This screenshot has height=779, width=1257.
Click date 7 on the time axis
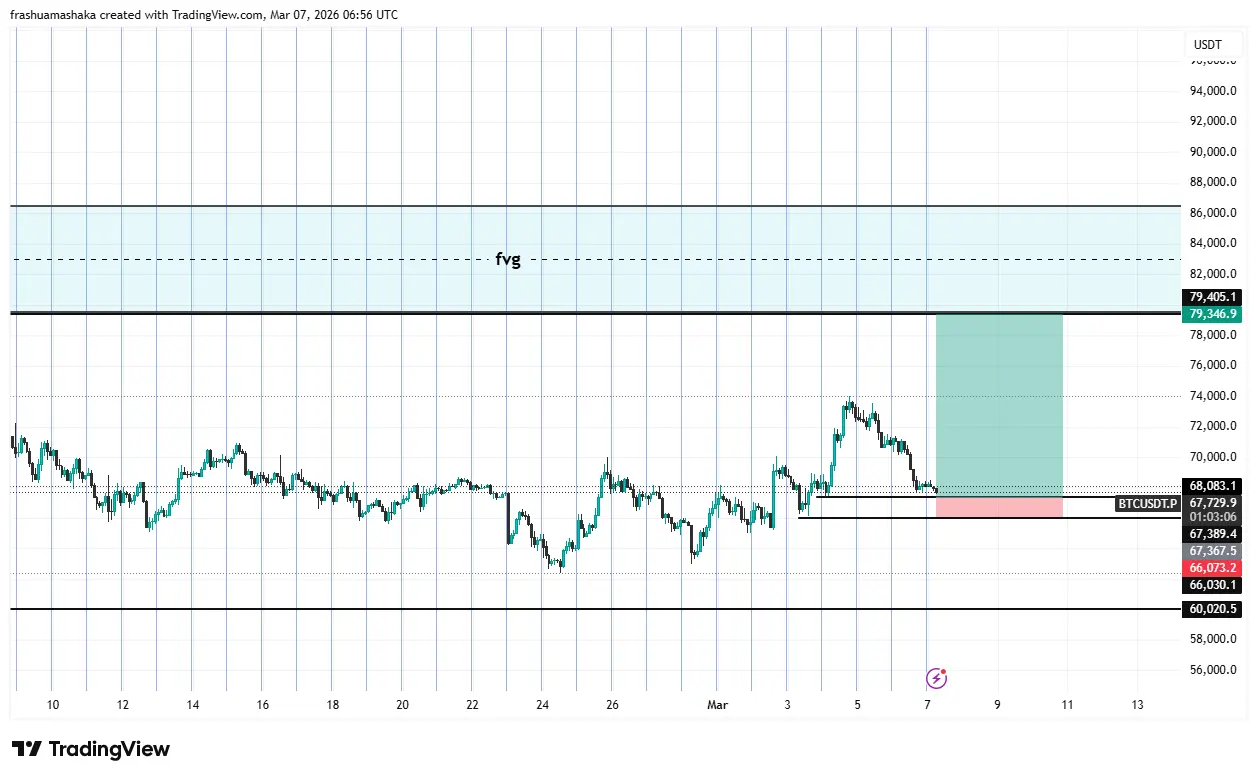coord(927,705)
